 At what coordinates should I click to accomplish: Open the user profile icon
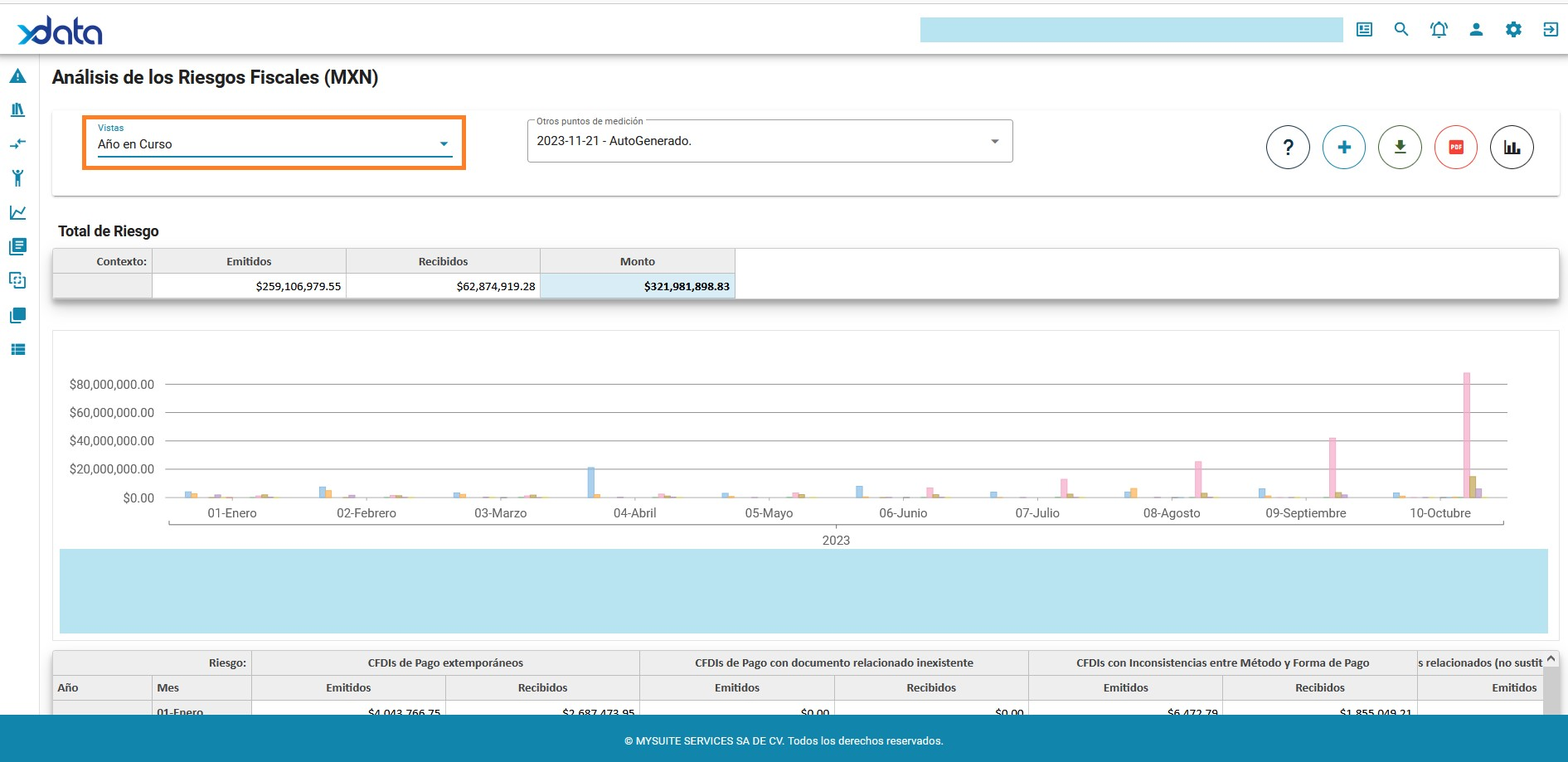click(x=1476, y=30)
